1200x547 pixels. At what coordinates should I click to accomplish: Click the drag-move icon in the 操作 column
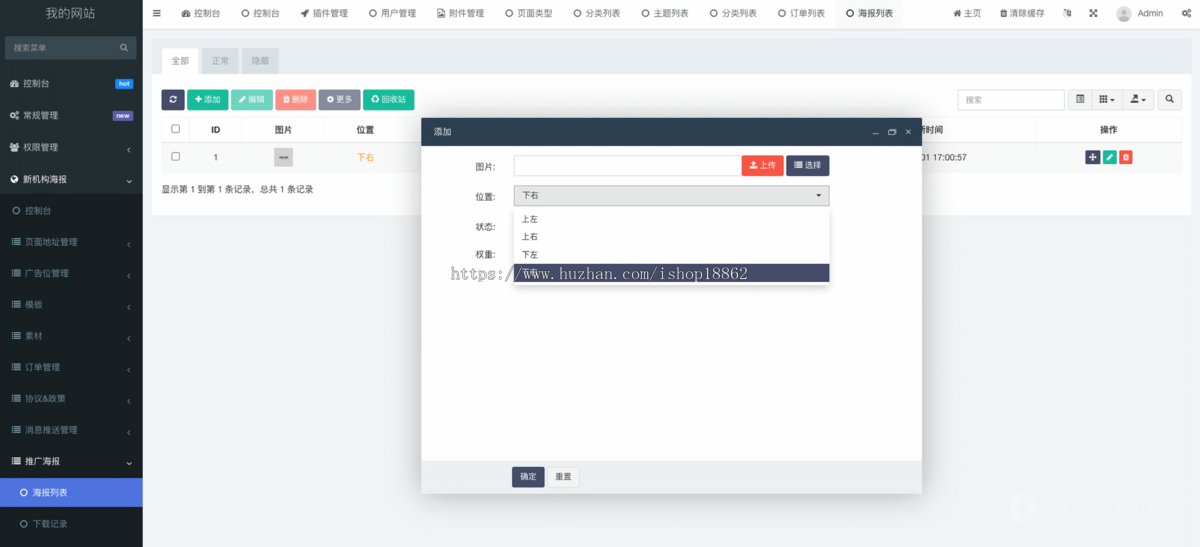tap(1092, 157)
